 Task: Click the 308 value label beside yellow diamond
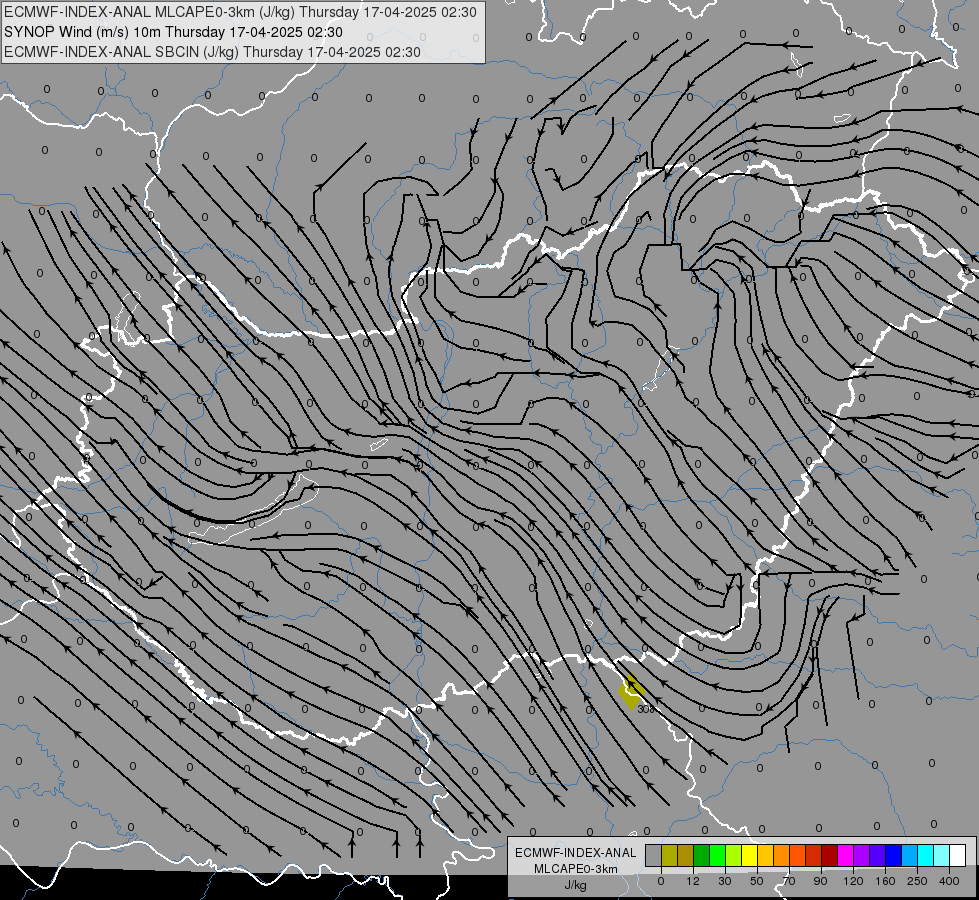click(x=646, y=709)
